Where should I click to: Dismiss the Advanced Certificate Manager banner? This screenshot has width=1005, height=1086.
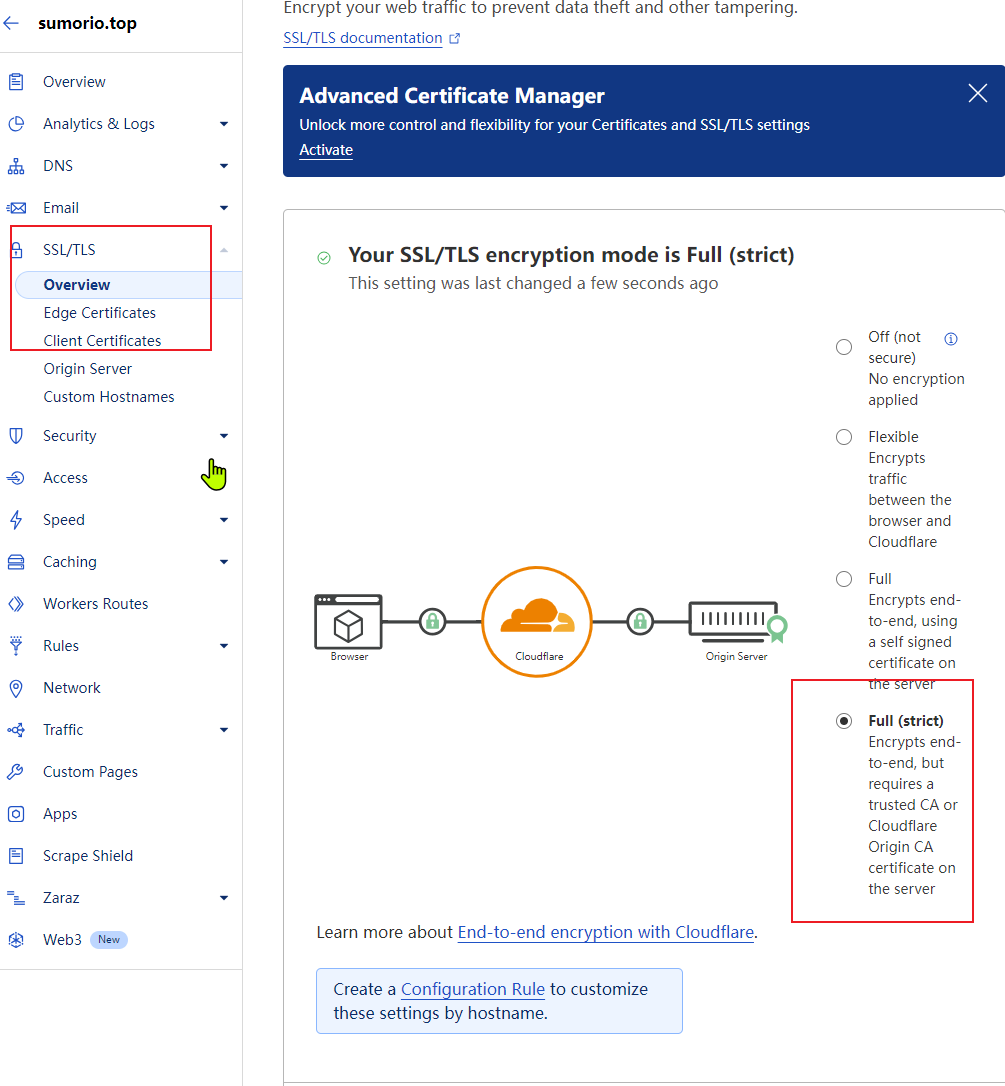(x=978, y=94)
